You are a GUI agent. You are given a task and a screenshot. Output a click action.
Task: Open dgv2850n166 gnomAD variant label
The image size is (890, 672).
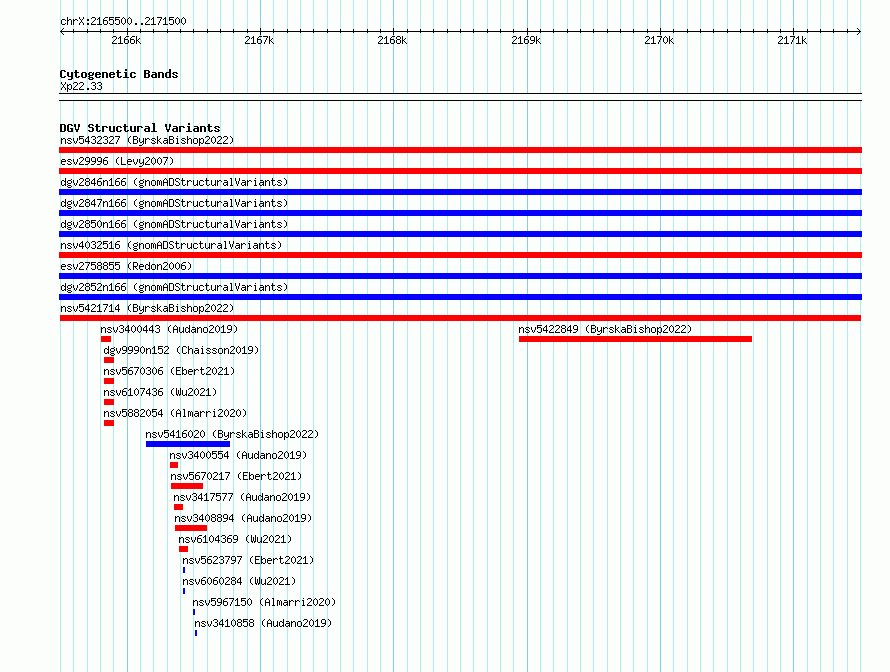(174, 224)
